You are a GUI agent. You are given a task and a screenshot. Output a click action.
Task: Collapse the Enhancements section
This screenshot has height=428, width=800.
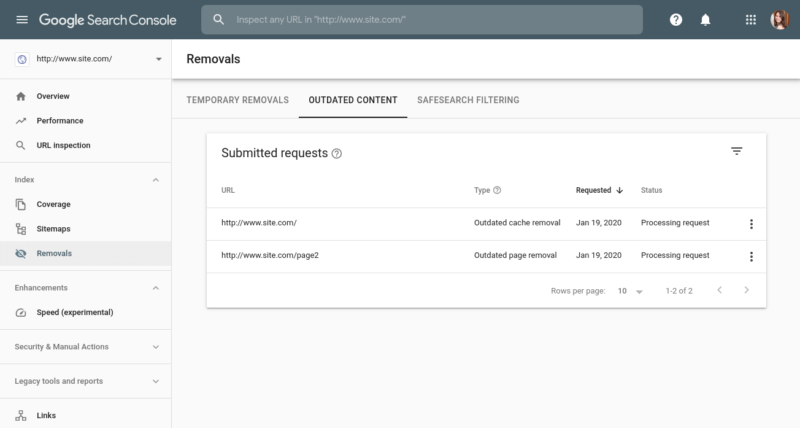coord(156,288)
